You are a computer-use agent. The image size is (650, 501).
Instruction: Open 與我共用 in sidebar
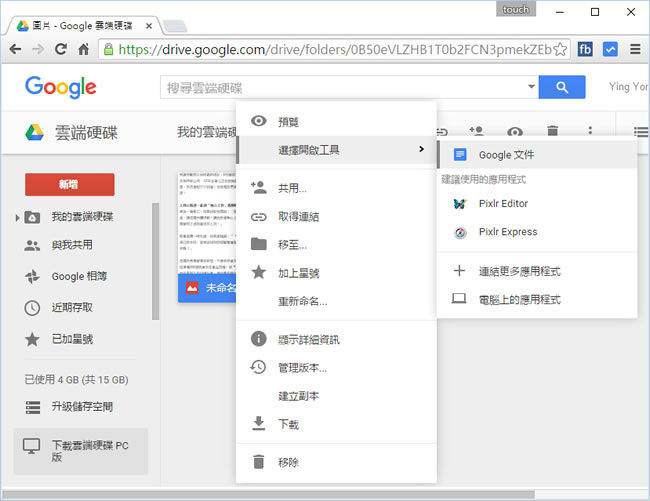click(x=72, y=245)
